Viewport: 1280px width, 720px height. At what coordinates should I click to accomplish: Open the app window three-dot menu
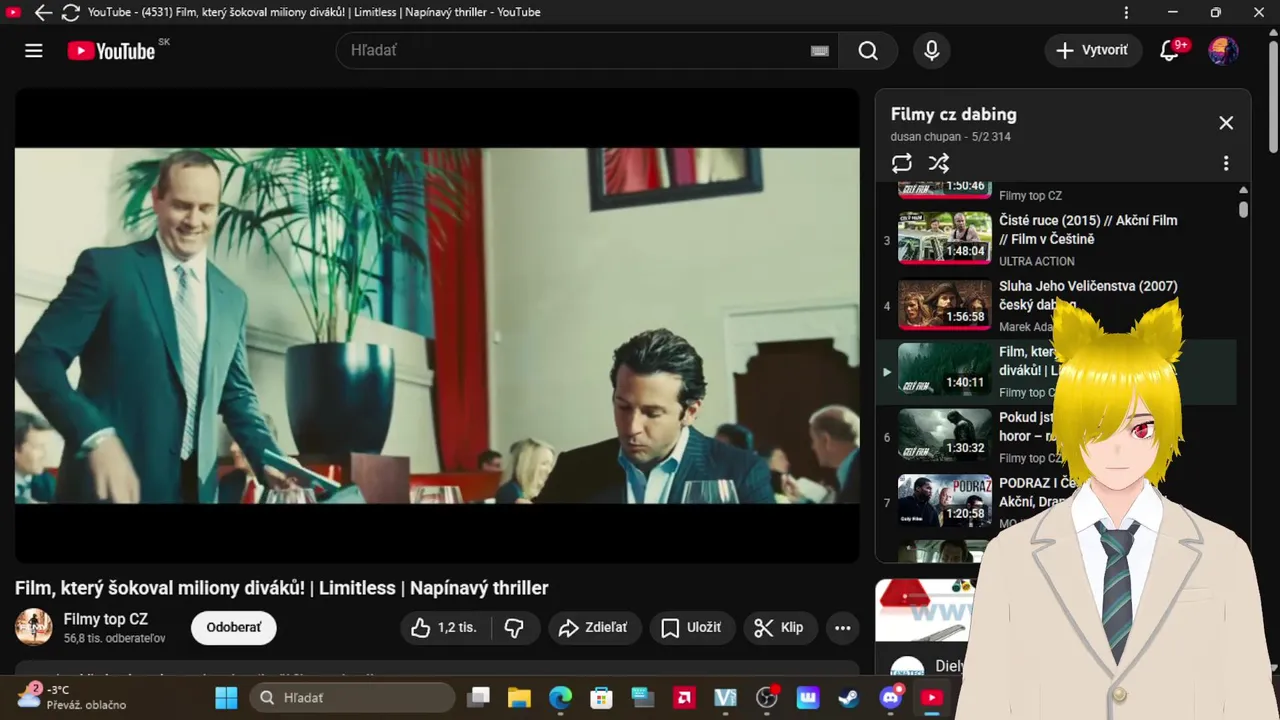click(x=1127, y=13)
